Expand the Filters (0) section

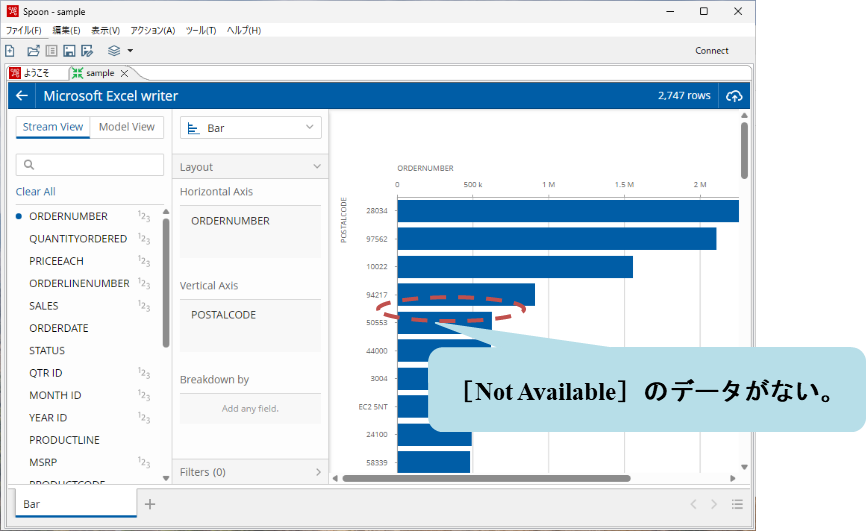point(250,472)
